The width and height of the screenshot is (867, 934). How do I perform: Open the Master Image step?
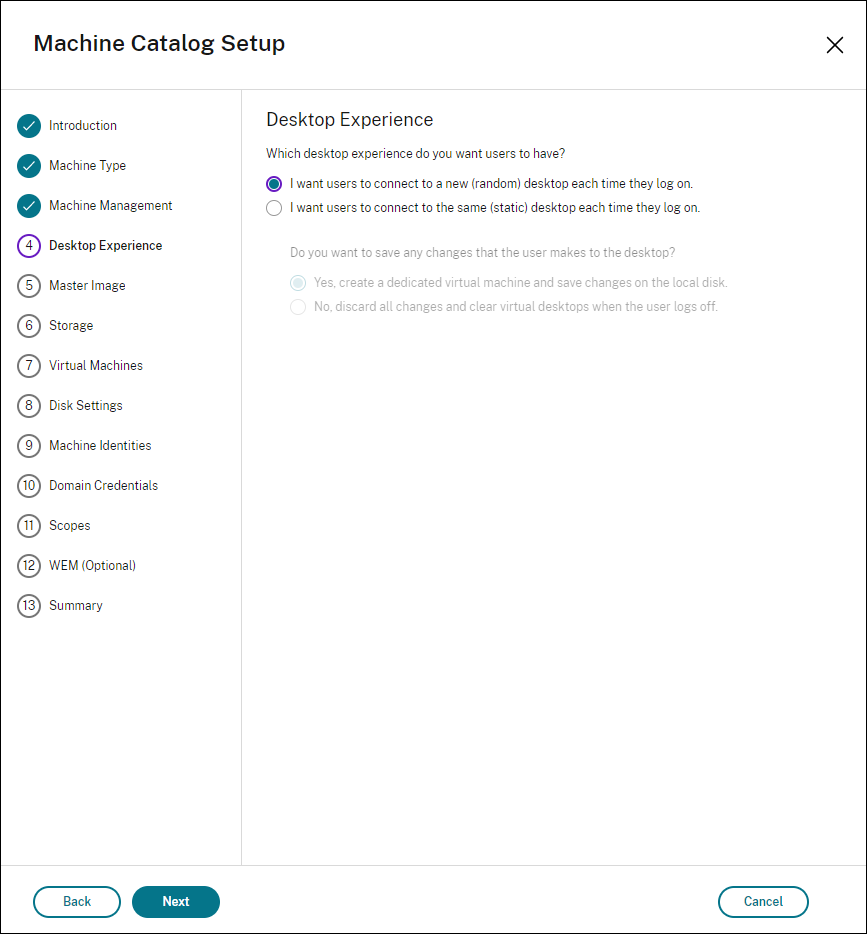87,285
